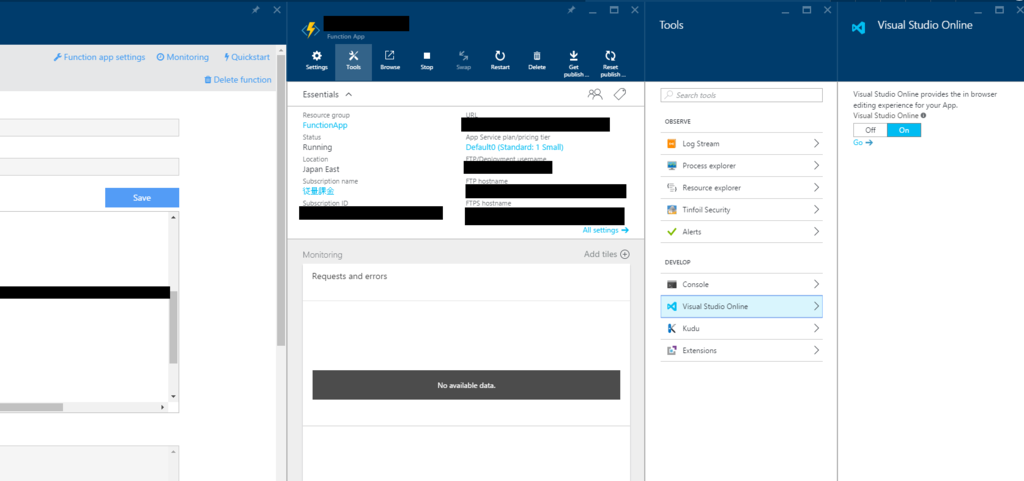Click the Visual Studio Online blade logo
Screen dimensions: 1024x481
pyautogui.click(x=859, y=28)
